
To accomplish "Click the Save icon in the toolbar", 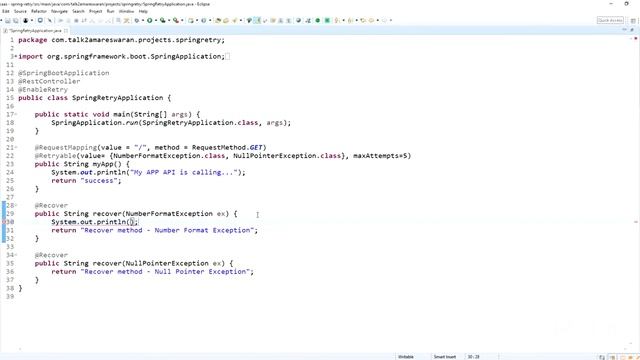I will 8,20.
